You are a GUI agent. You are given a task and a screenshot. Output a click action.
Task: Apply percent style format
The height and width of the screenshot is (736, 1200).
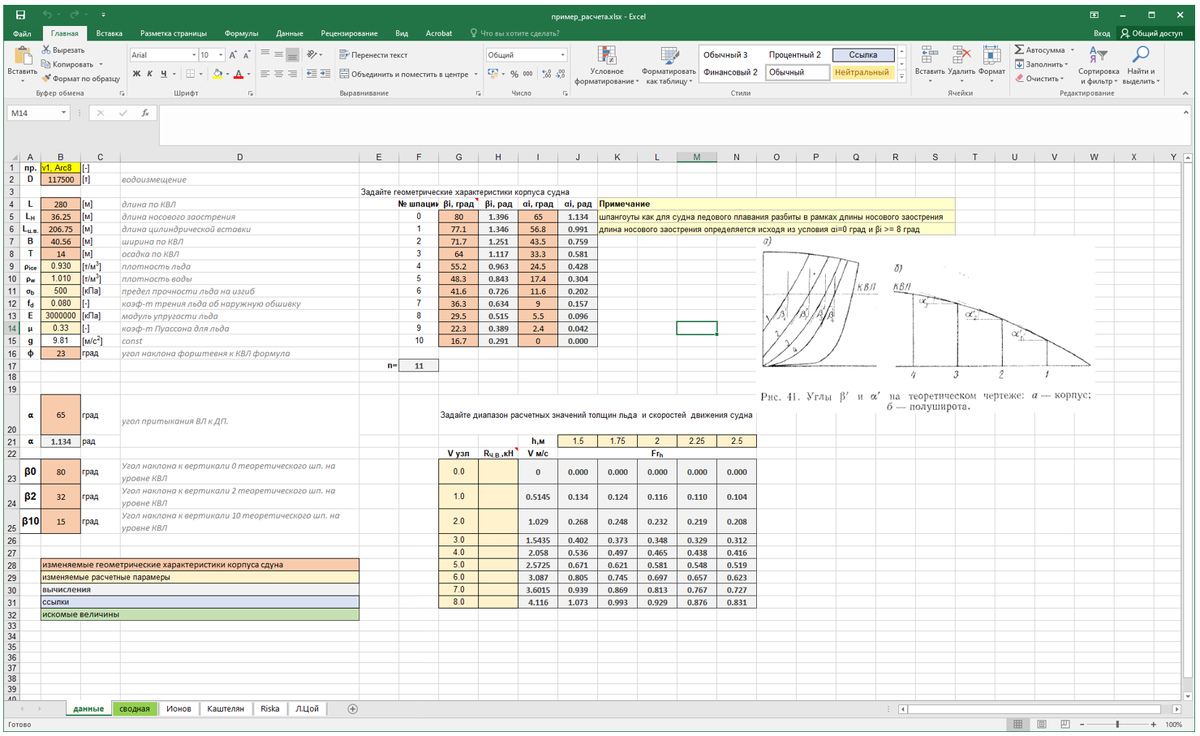pyautogui.click(x=514, y=74)
